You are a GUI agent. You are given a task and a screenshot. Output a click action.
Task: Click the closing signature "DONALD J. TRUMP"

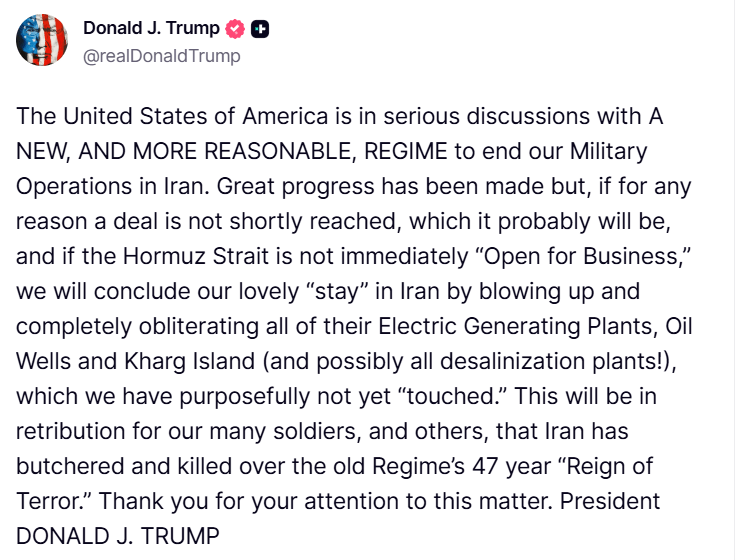pos(118,536)
